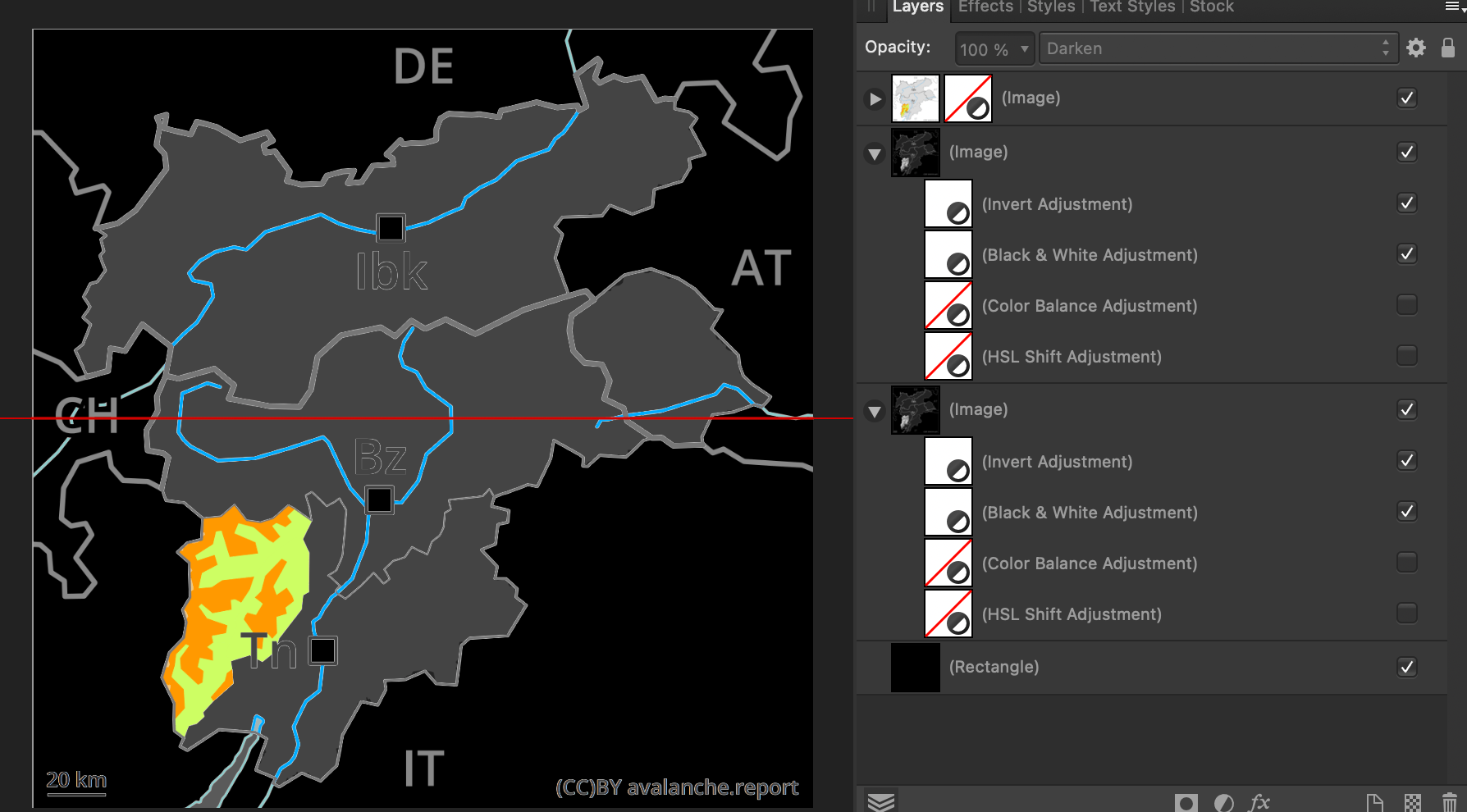Click the square city marker above Ibk
This screenshot has width=1467, height=812.
coord(391,228)
